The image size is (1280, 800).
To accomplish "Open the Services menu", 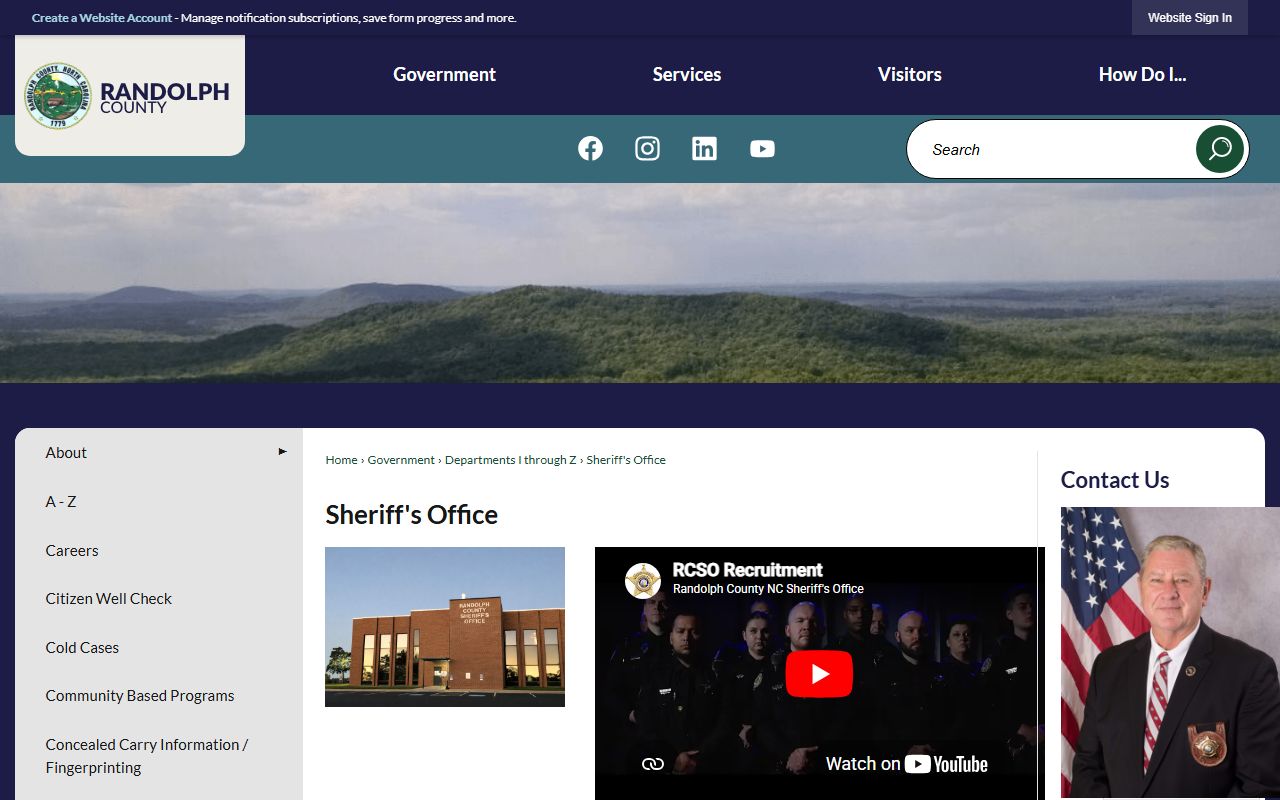I will (x=687, y=74).
